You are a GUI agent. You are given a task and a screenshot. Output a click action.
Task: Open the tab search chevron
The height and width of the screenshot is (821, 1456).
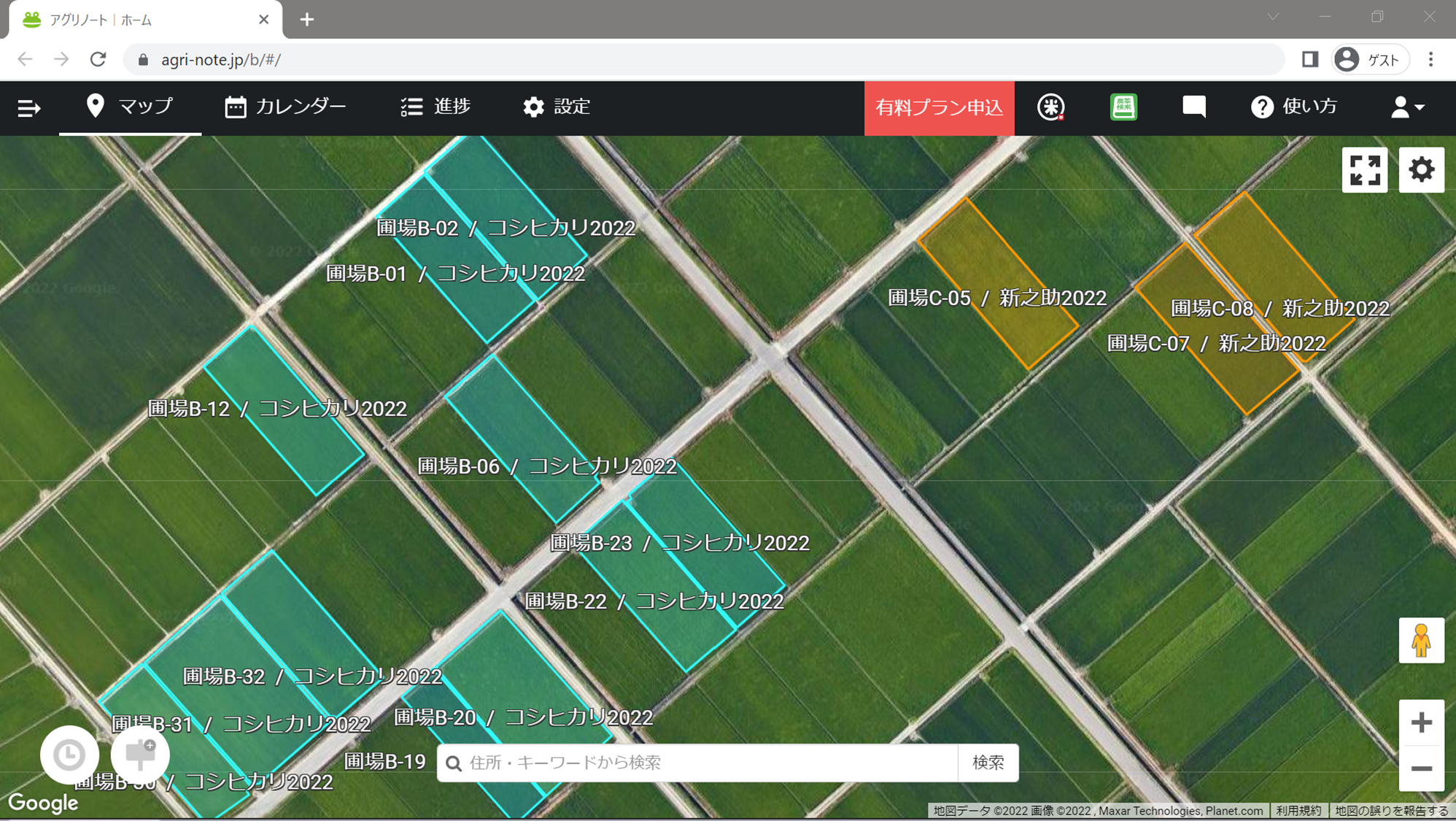(x=1273, y=17)
